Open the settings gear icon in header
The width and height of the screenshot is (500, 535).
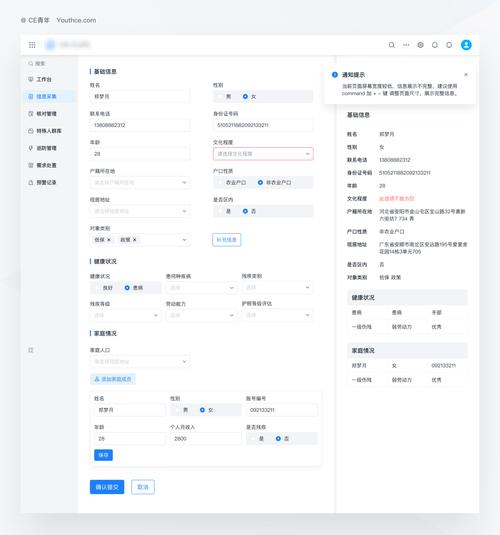coord(420,45)
